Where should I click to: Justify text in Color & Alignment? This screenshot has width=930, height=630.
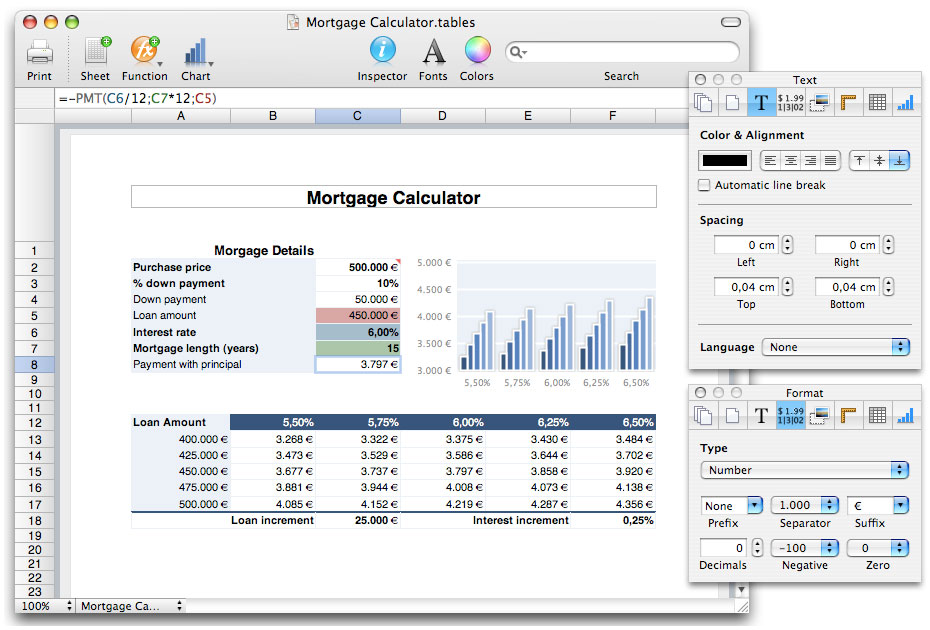(830, 160)
